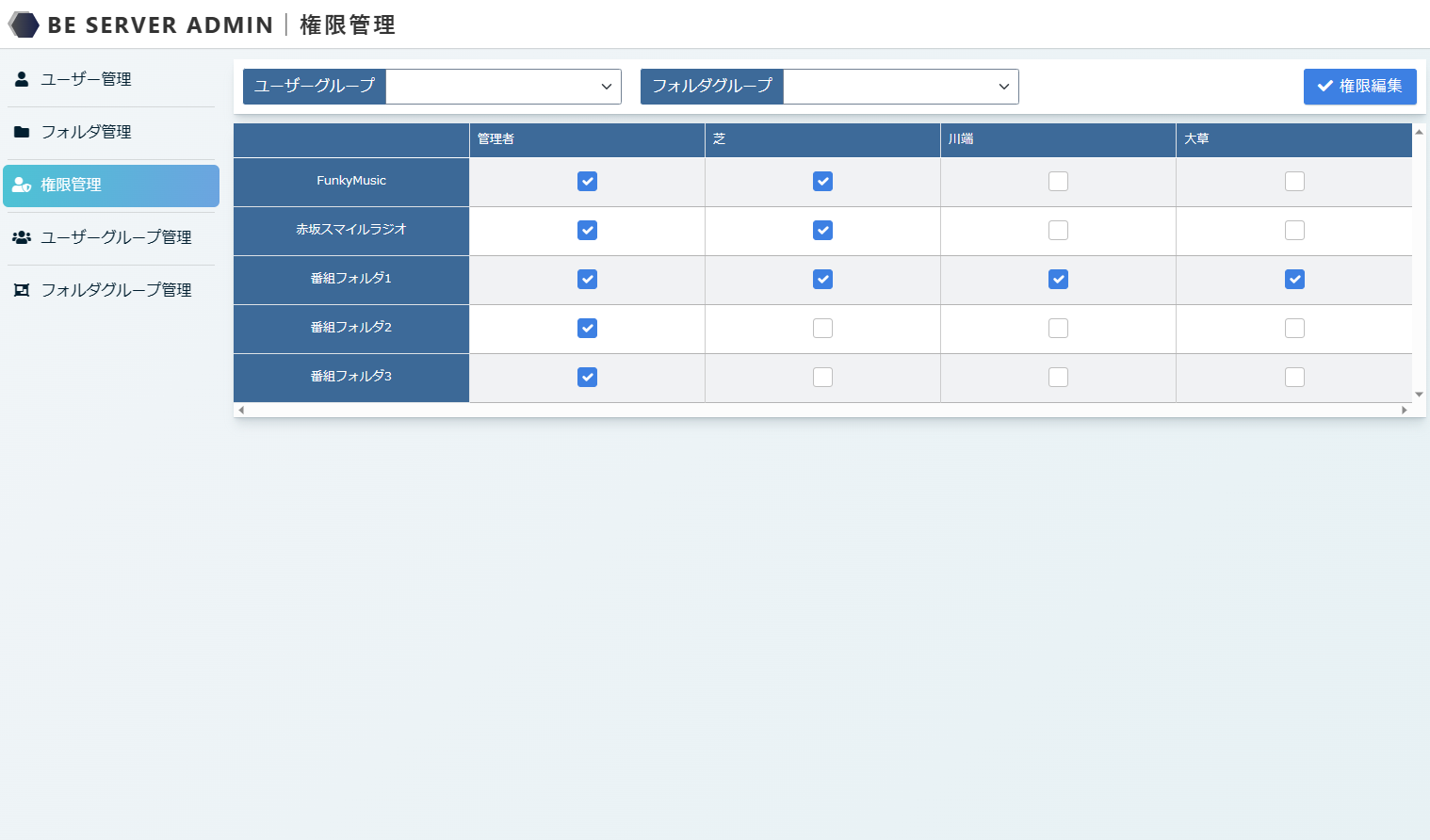
Task: Click the BE Server Admin hexagon logo
Action: [24, 25]
